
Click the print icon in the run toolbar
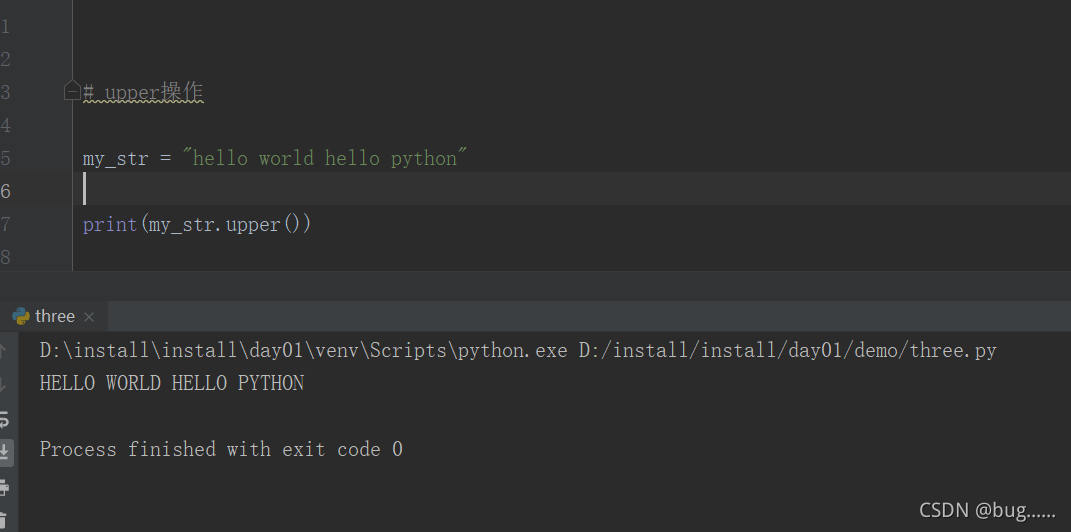[x=4, y=487]
